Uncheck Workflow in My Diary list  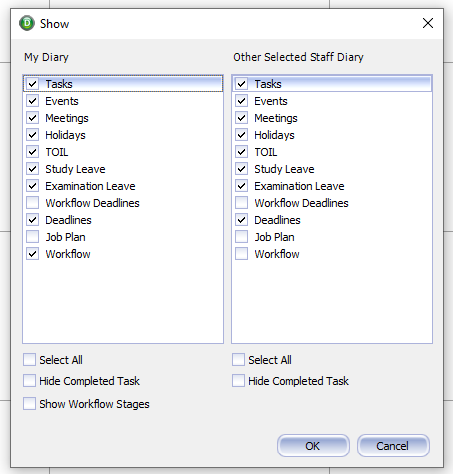point(33,254)
